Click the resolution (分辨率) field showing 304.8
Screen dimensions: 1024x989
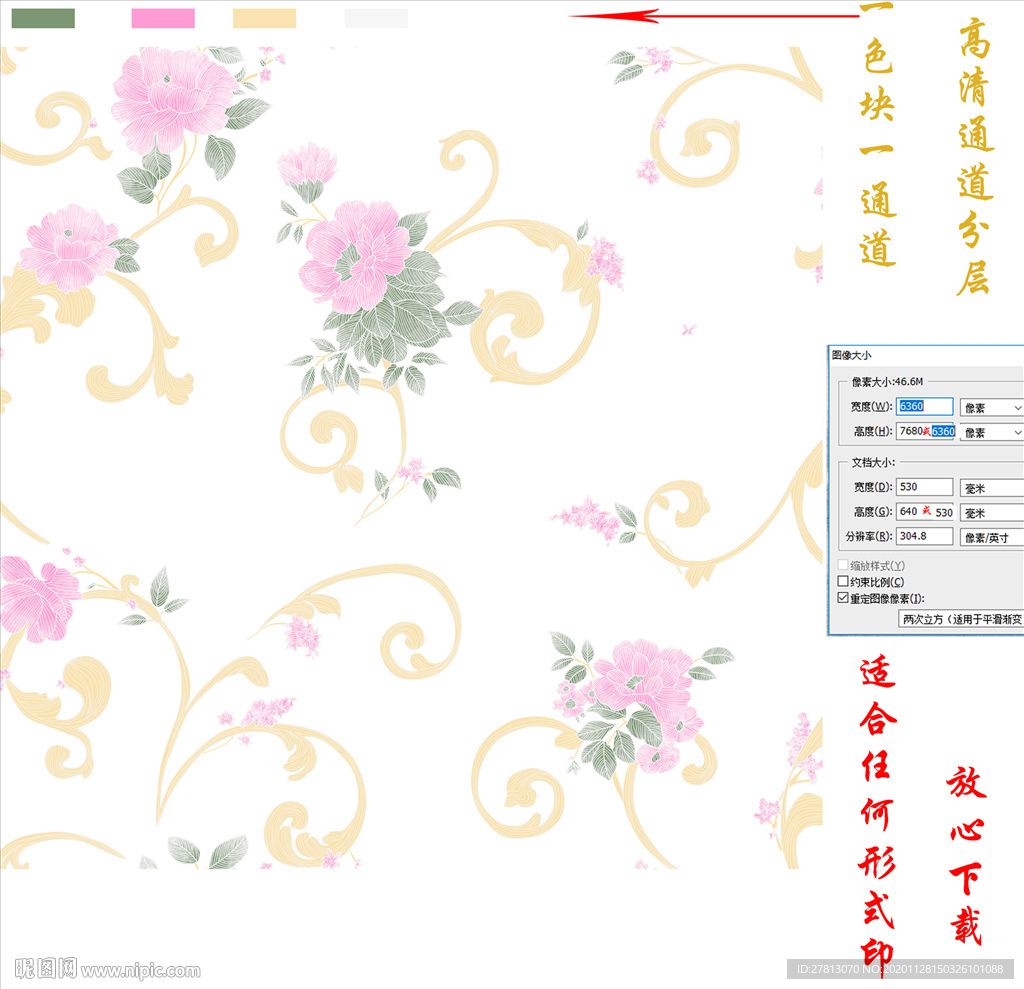click(x=925, y=536)
